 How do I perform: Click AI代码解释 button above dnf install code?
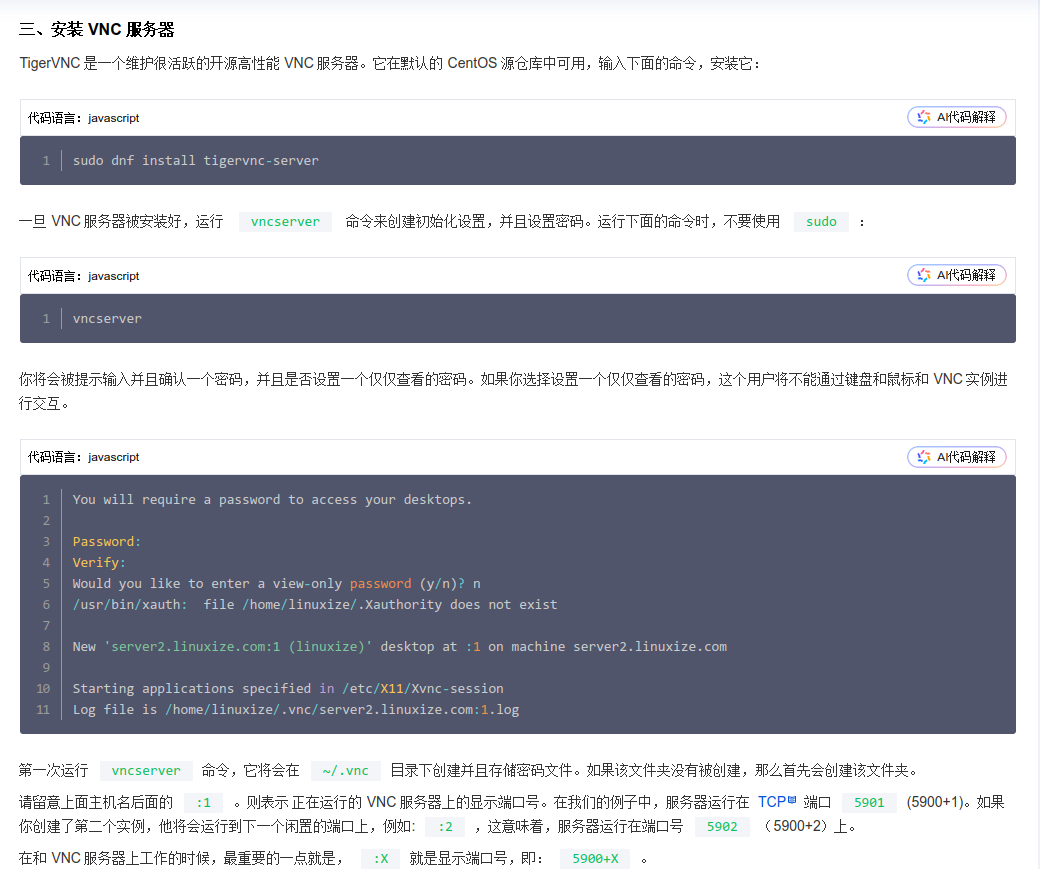[x=956, y=117]
